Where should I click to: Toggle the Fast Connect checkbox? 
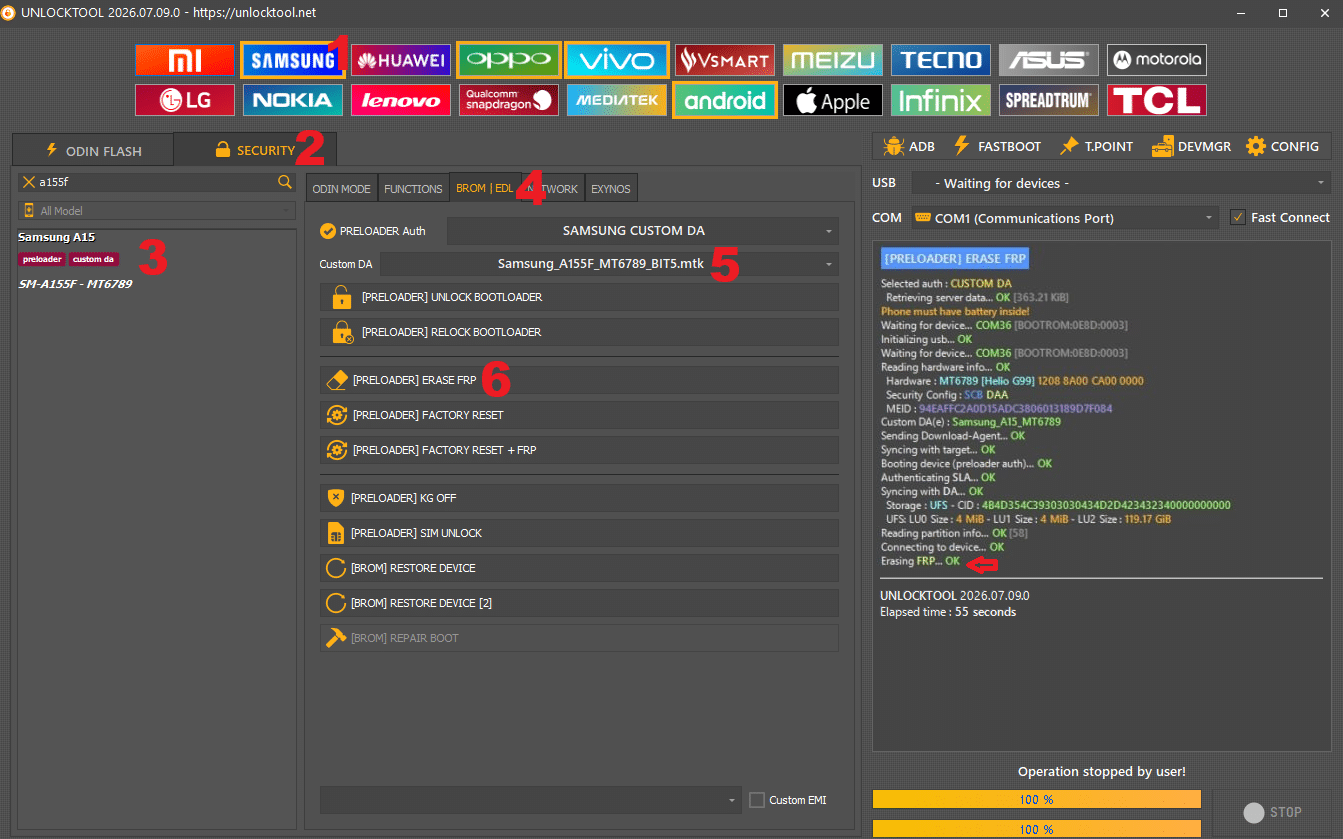coord(1238,217)
